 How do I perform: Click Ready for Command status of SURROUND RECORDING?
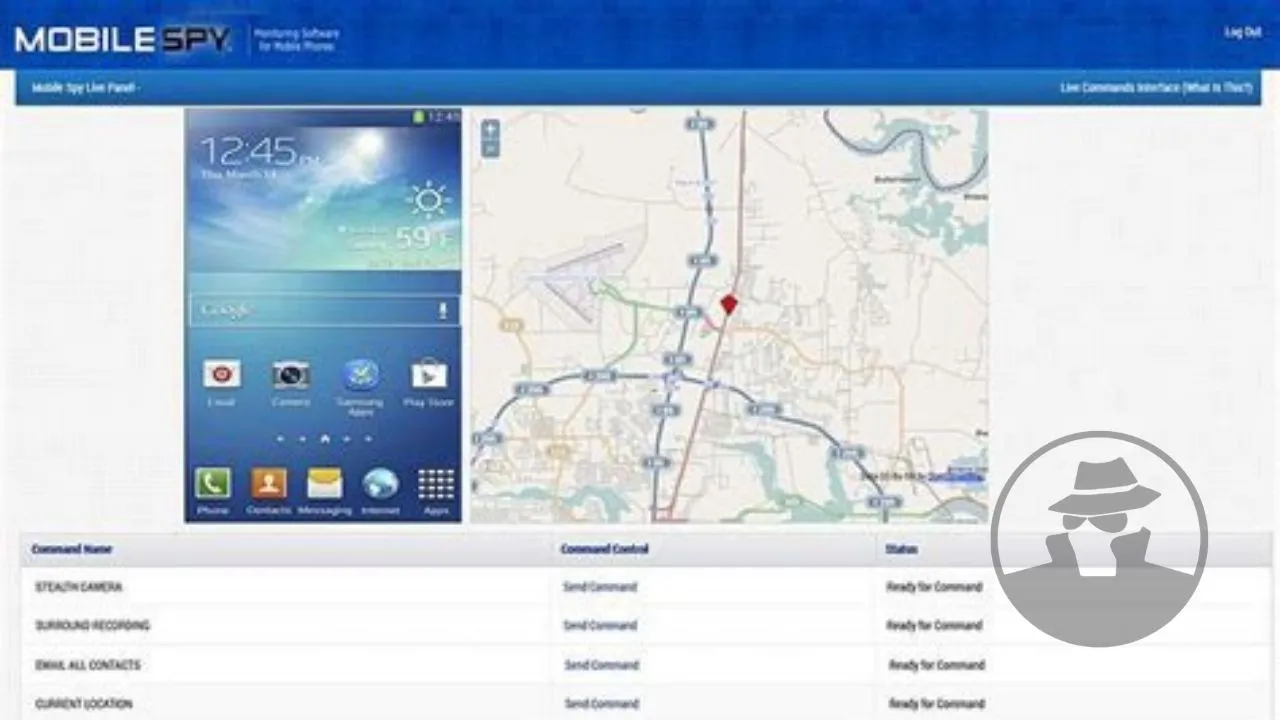click(x=934, y=626)
